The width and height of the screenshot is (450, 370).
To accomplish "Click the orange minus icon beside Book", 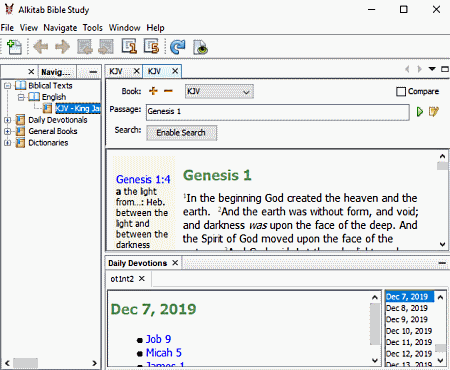I will [x=168, y=91].
